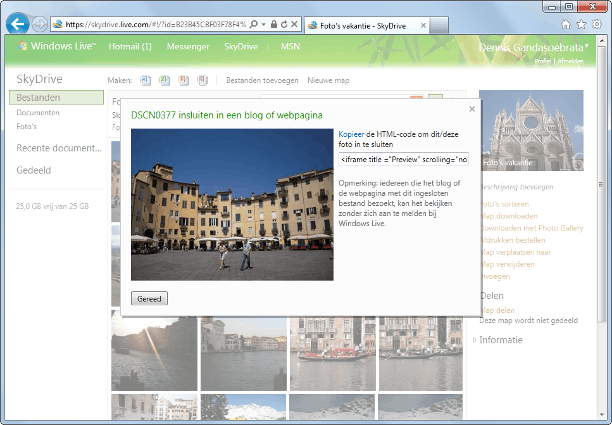The image size is (612, 425).
Task: Open Hotmail (1) in the header
Action: (x=130, y=46)
